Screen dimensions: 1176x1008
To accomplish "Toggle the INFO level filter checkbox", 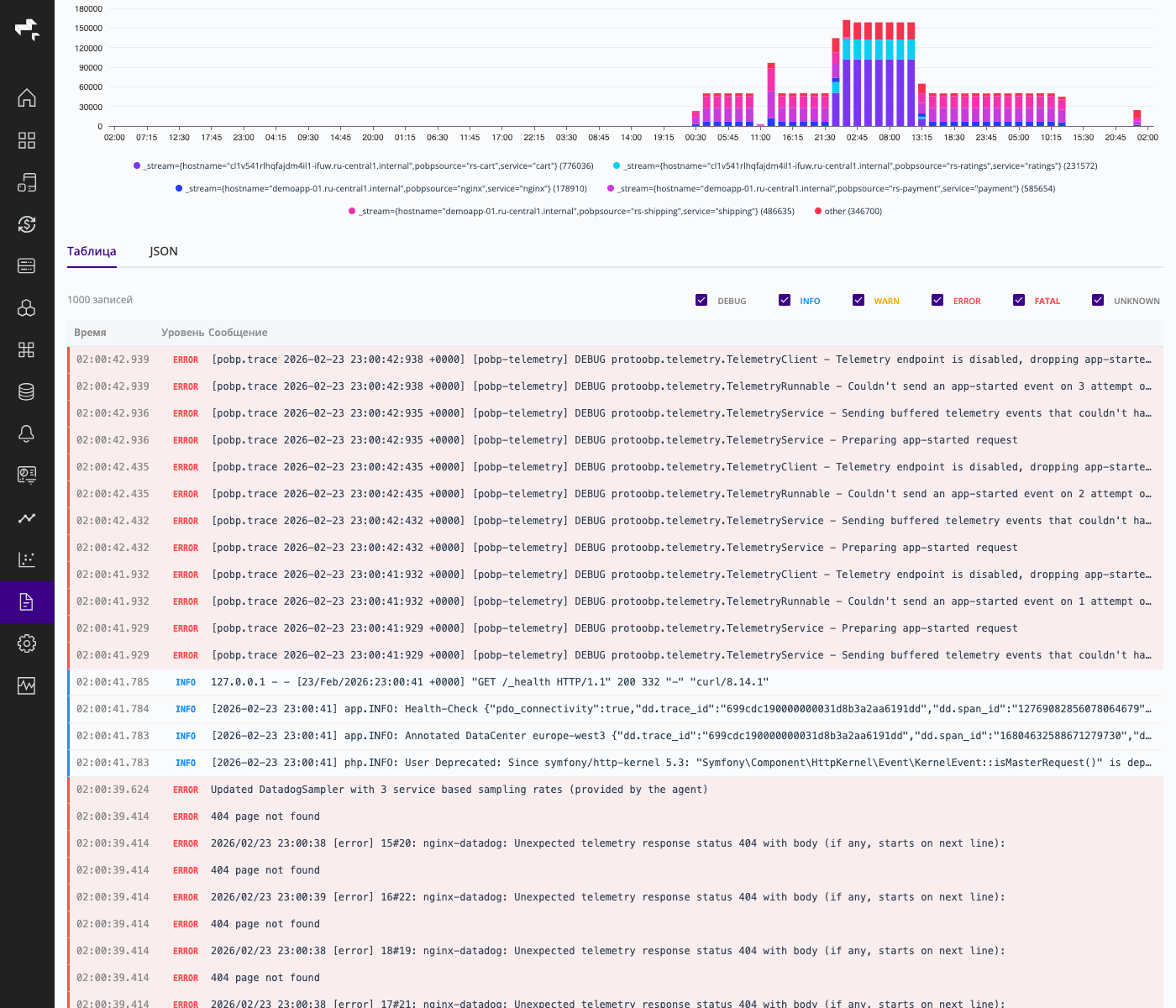I will 785,300.
